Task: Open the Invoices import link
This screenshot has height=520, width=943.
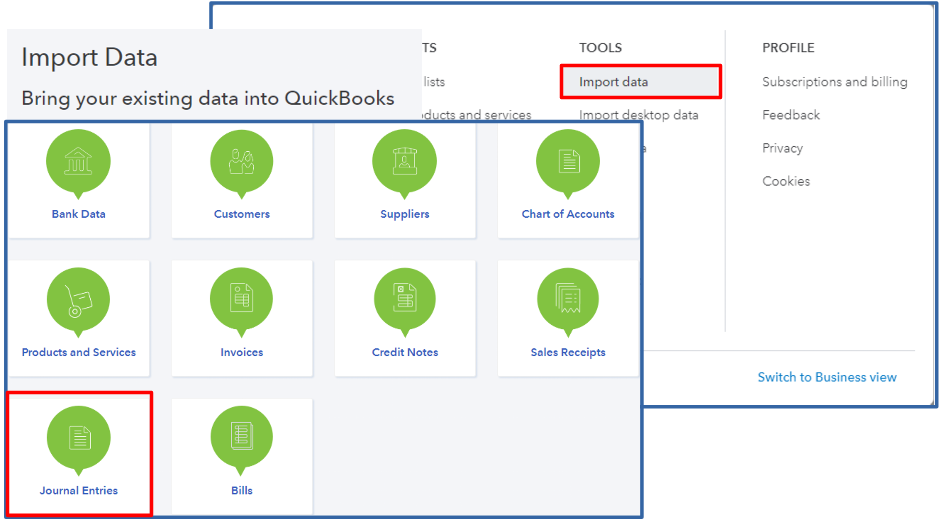Action: tap(242, 352)
